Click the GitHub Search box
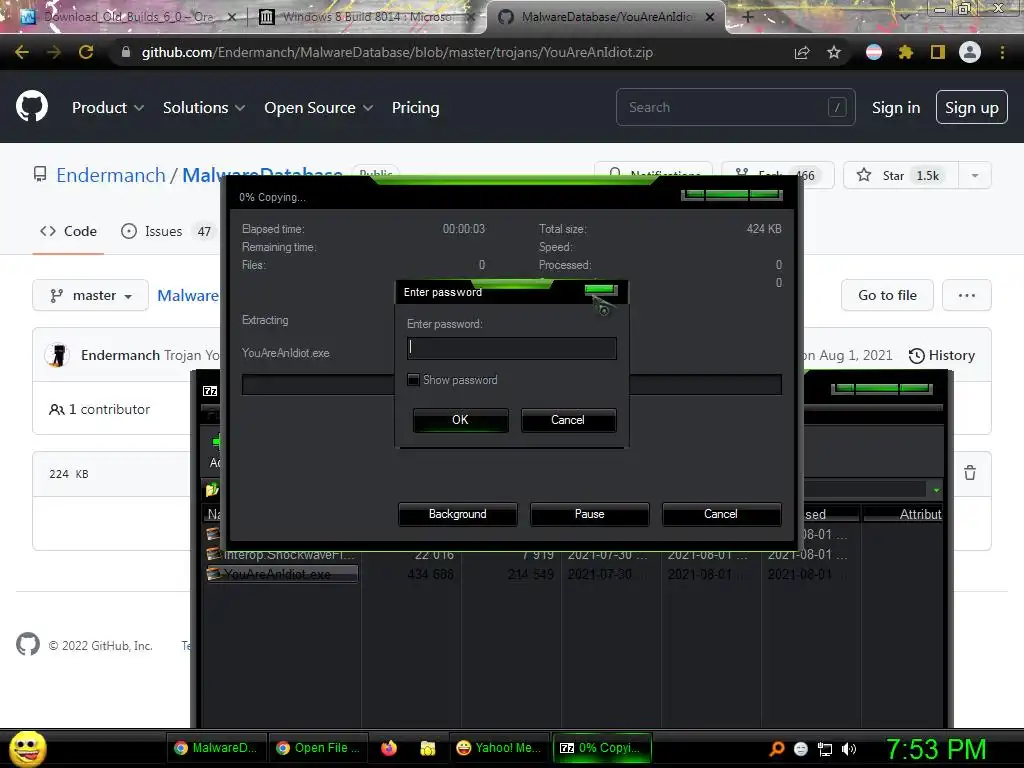The width and height of the screenshot is (1024, 768). click(x=735, y=107)
